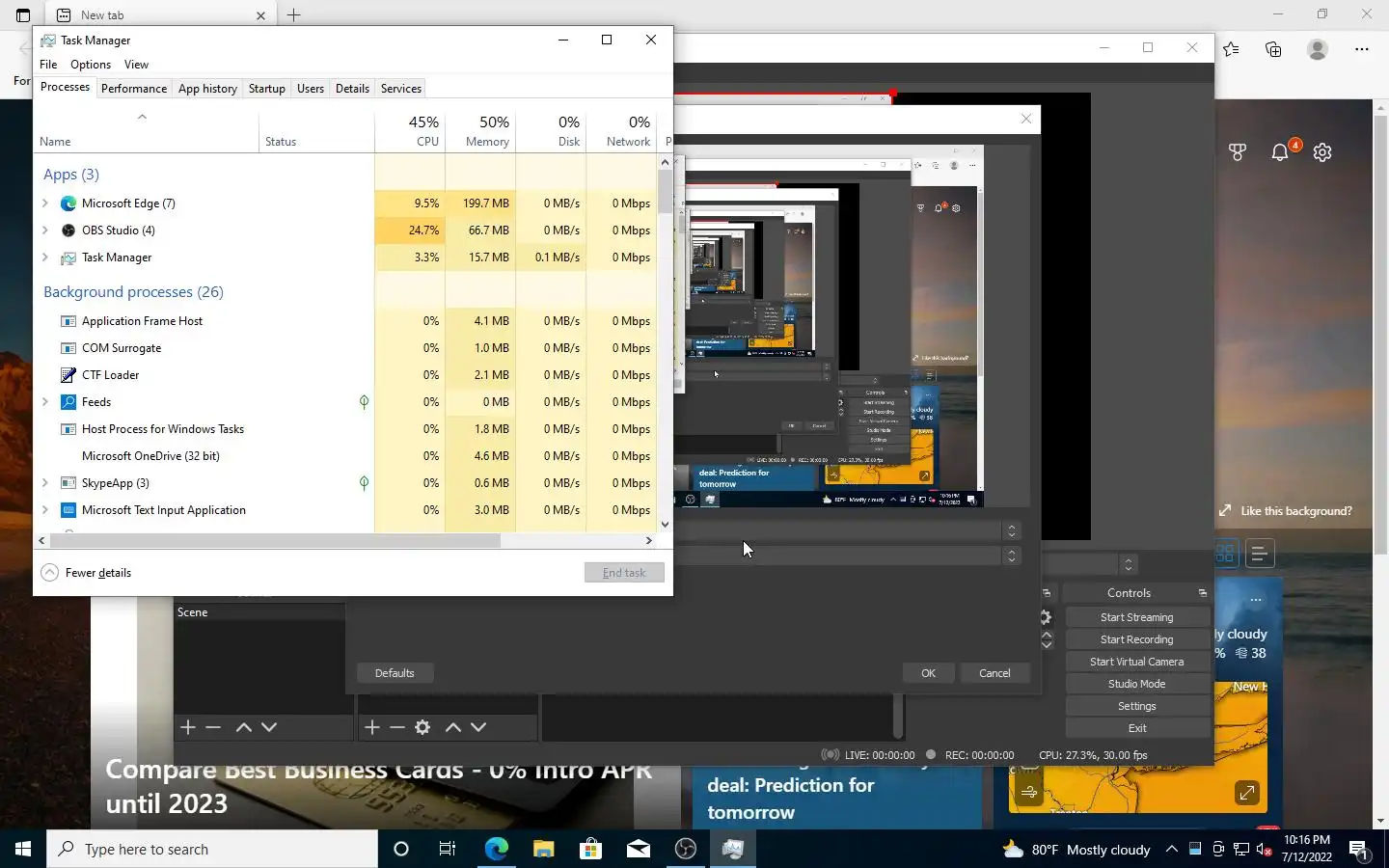Screen dimensions: 1389x868
Task: Enable Studio Mode in OBS
Action: tap(1136, 684)
